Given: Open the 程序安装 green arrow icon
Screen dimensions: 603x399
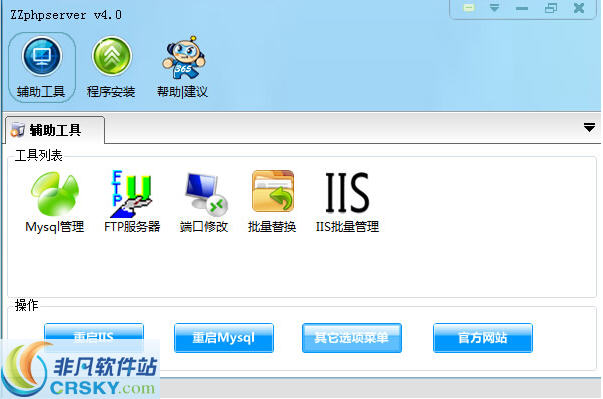Looking at the screenshot, I should click(x=112, y=57).
